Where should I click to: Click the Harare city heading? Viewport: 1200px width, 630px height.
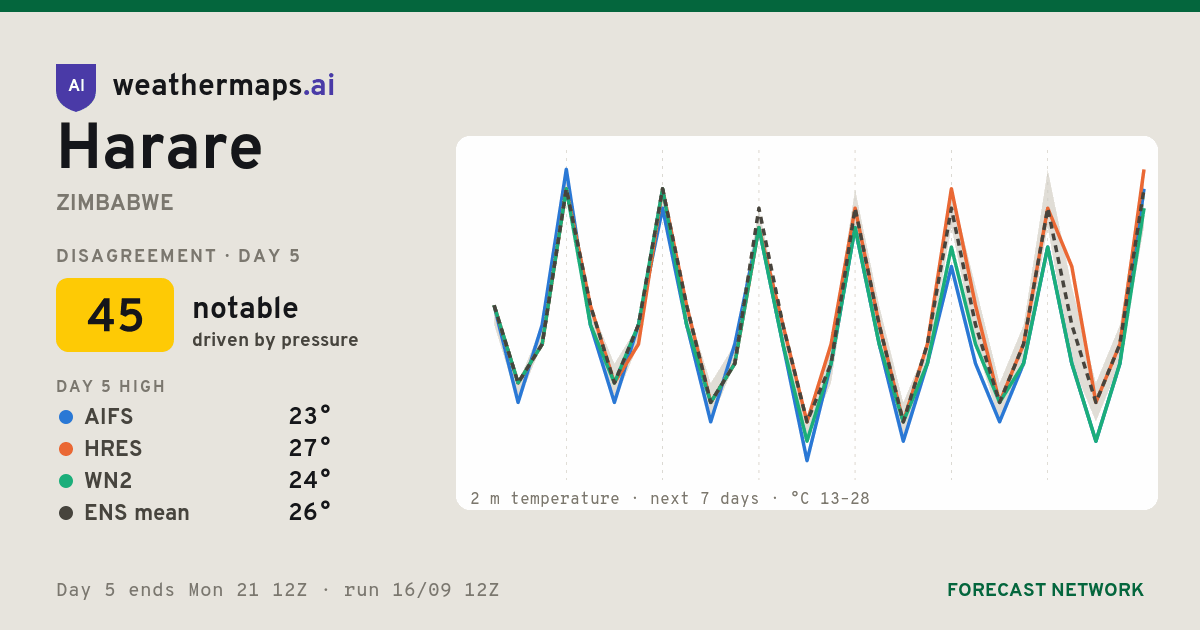coord(160,147)
